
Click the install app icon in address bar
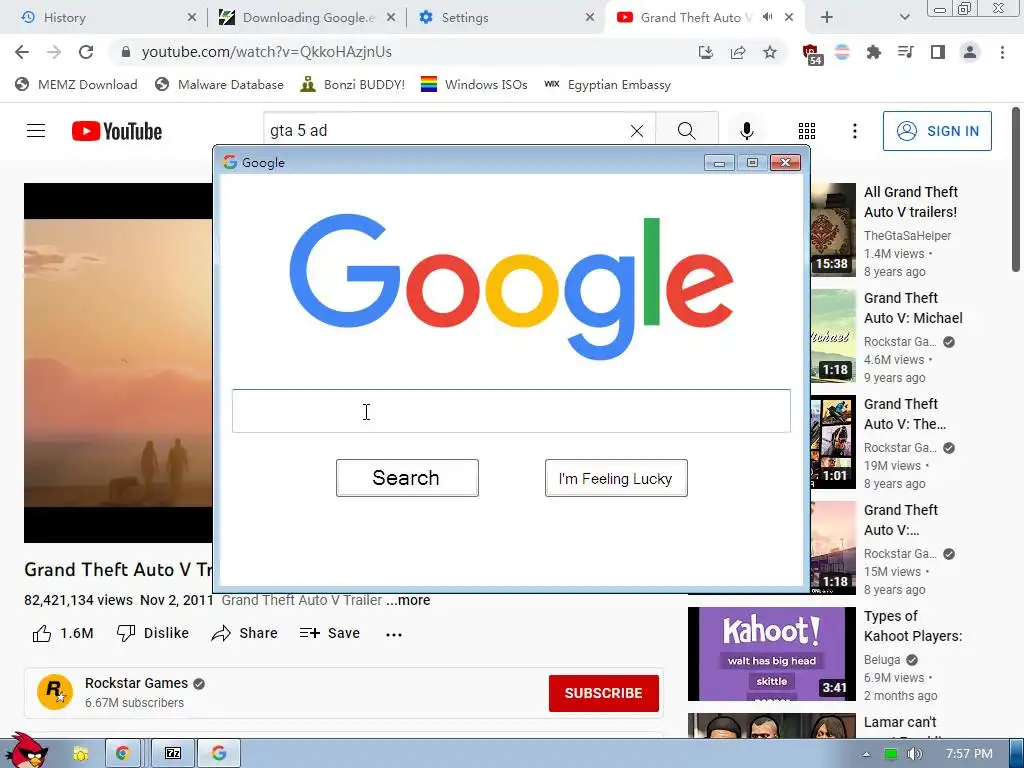tap(705, 52)
